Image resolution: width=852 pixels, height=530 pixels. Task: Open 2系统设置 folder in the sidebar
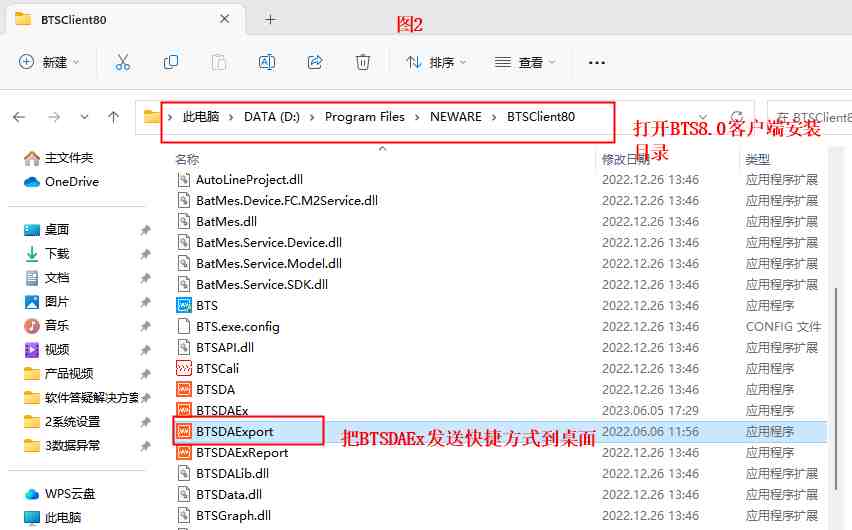[x=62, y=421]
